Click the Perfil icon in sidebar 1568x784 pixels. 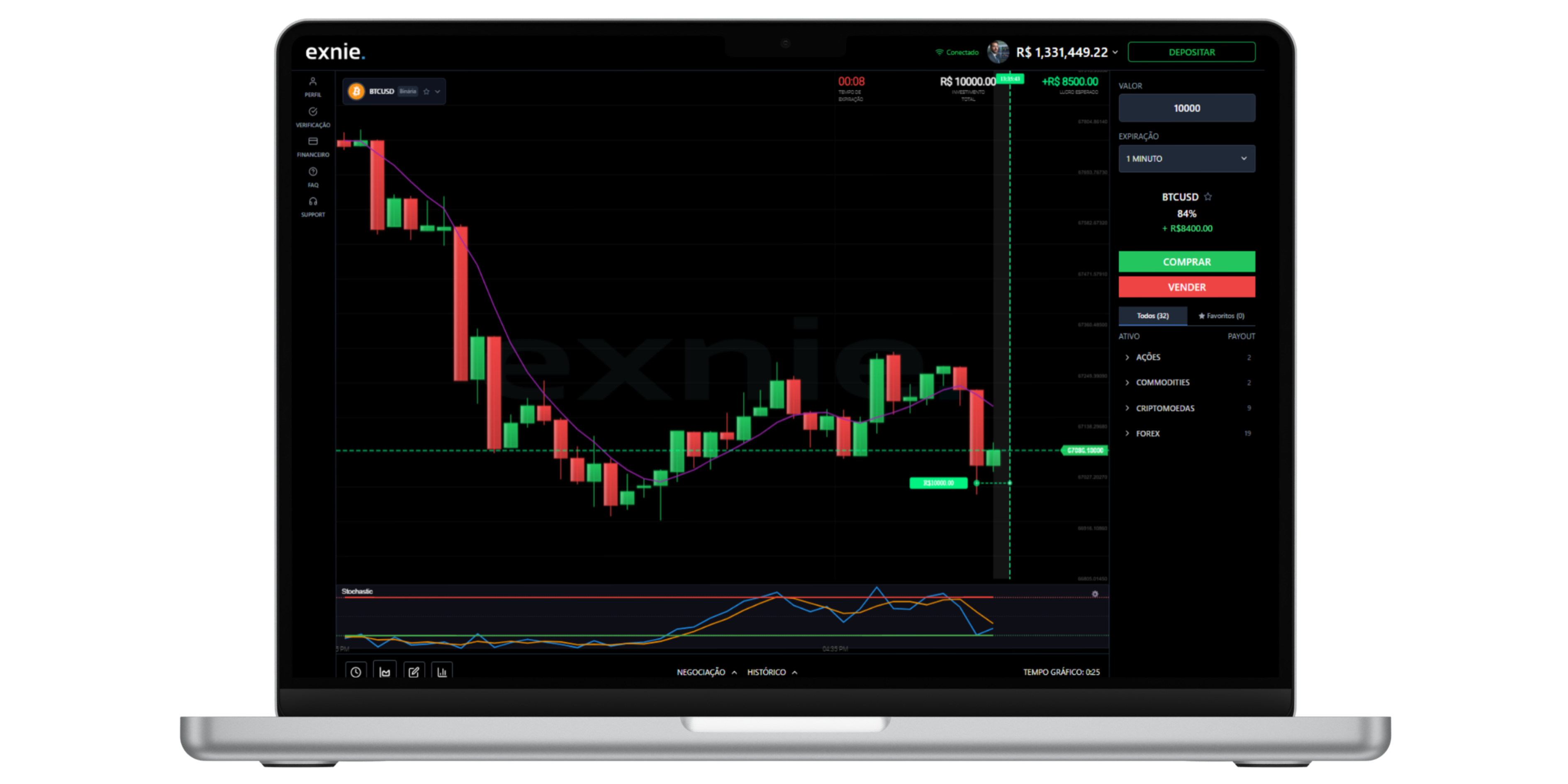coord(313,81)
